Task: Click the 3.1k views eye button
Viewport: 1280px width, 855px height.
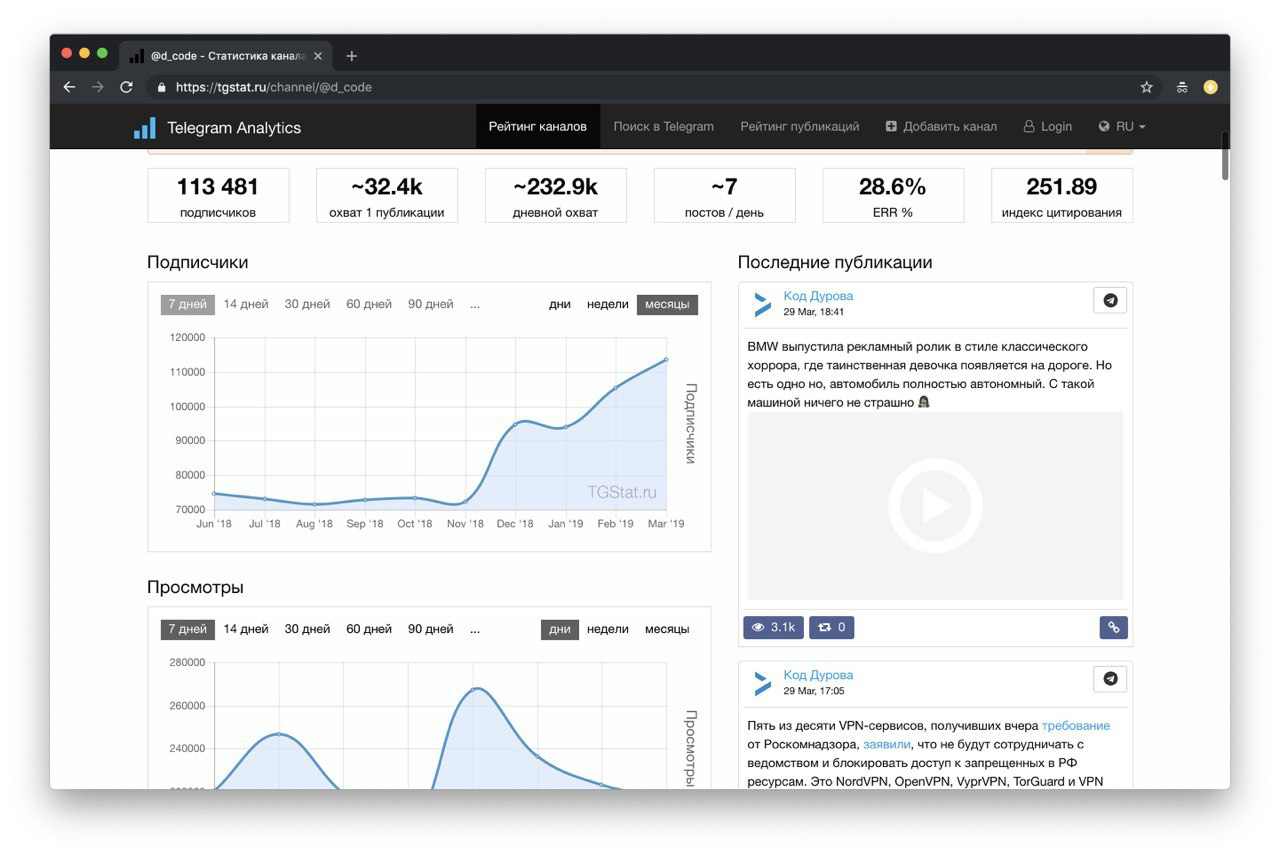Action: tap(773, 627)
